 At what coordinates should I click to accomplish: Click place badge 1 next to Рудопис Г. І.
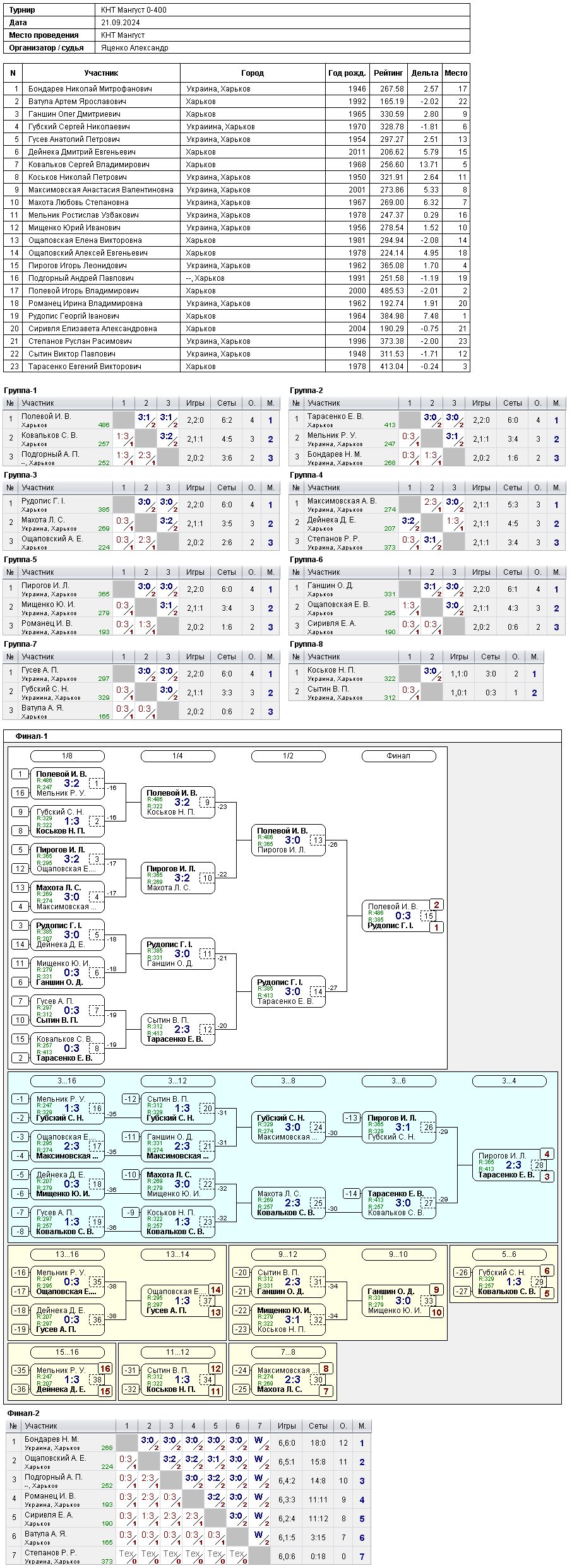pos(436,928)
